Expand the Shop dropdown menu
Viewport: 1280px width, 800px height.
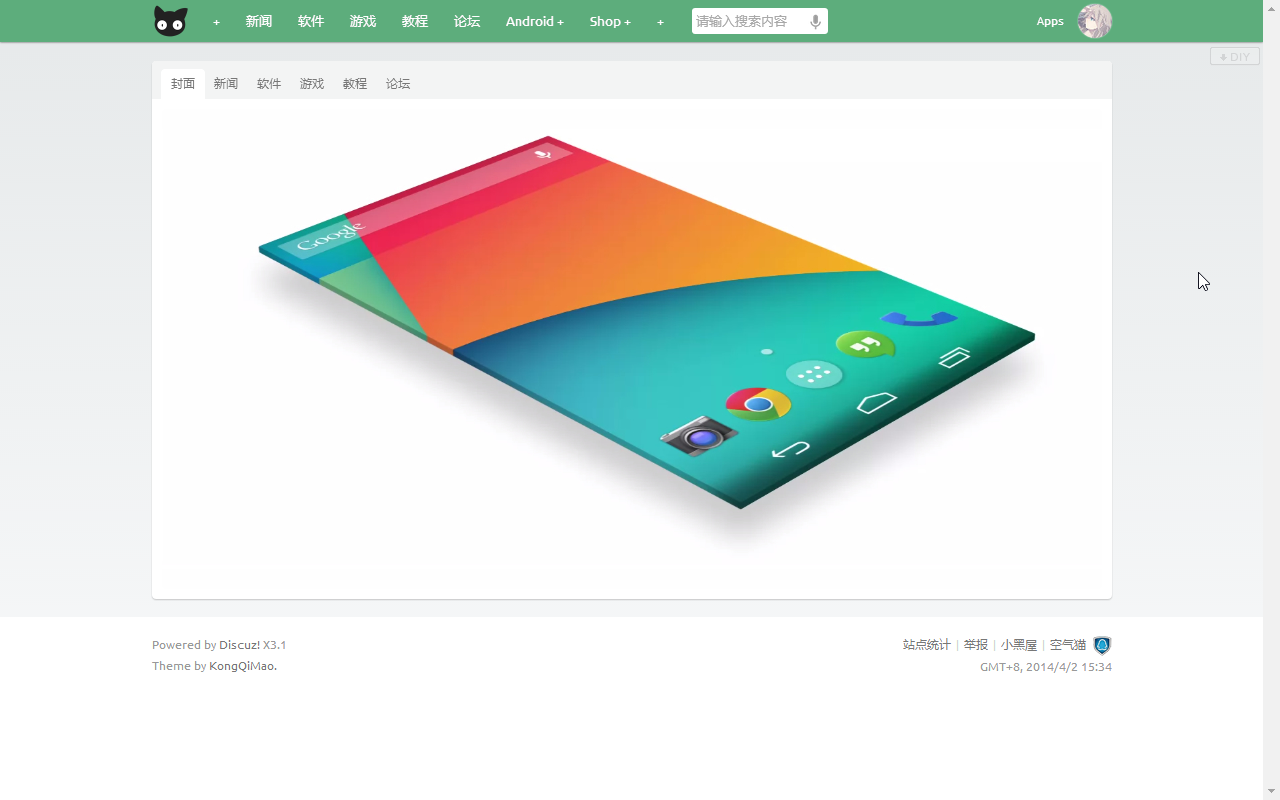coord(610,21)
